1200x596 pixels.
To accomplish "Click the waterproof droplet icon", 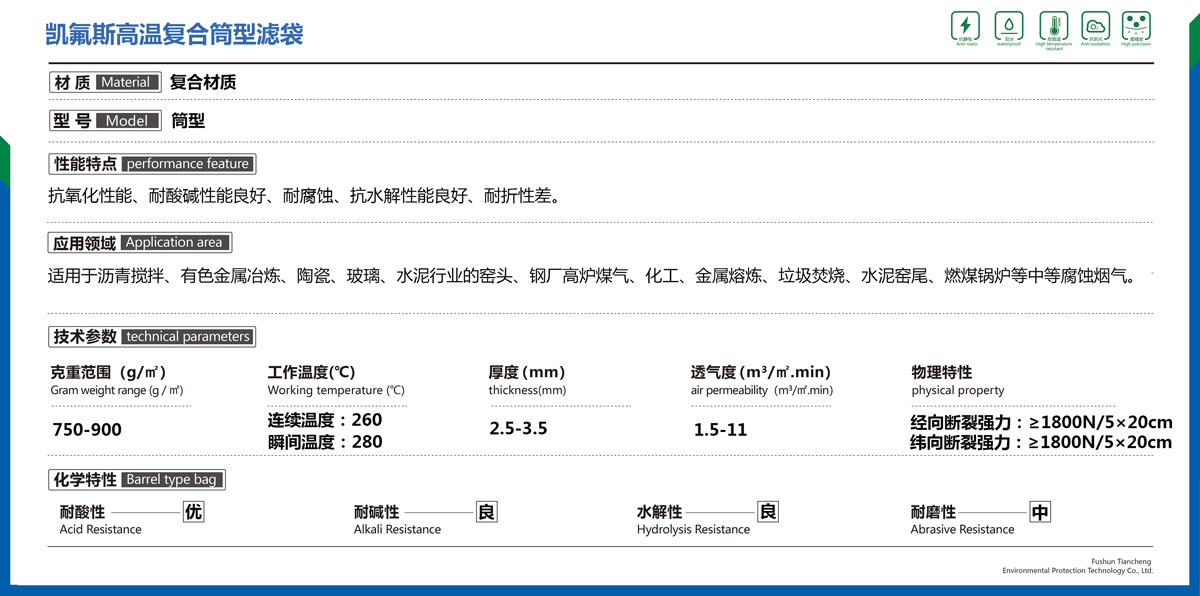I will [1008, 26].
